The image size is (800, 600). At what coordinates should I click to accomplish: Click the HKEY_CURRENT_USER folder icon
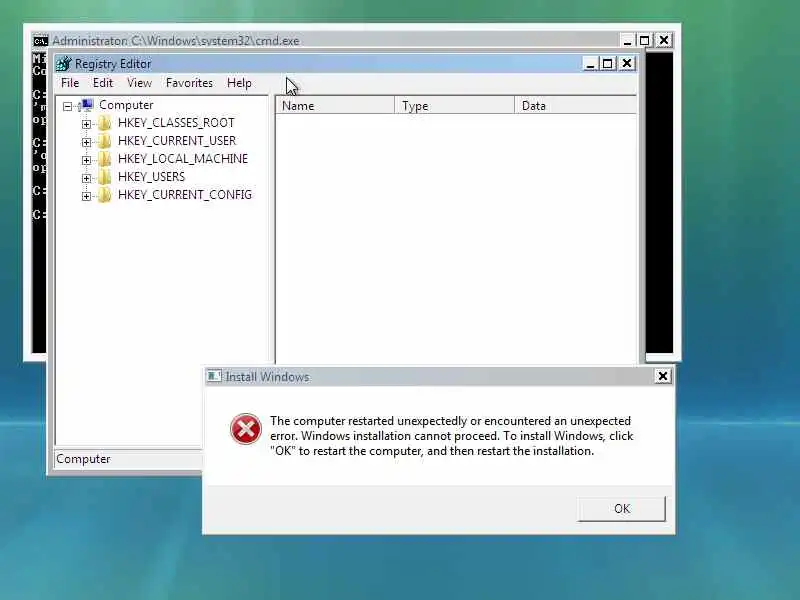(104, 141)
